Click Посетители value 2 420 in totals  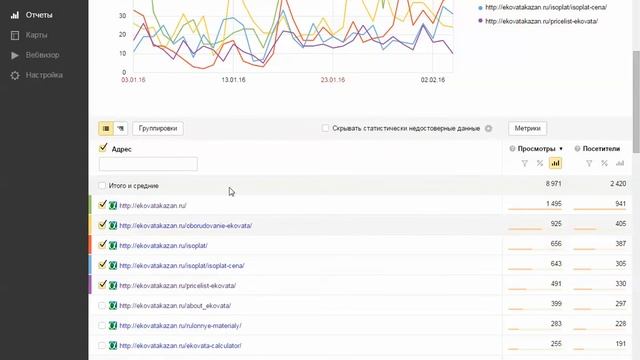tap(618, 184)
